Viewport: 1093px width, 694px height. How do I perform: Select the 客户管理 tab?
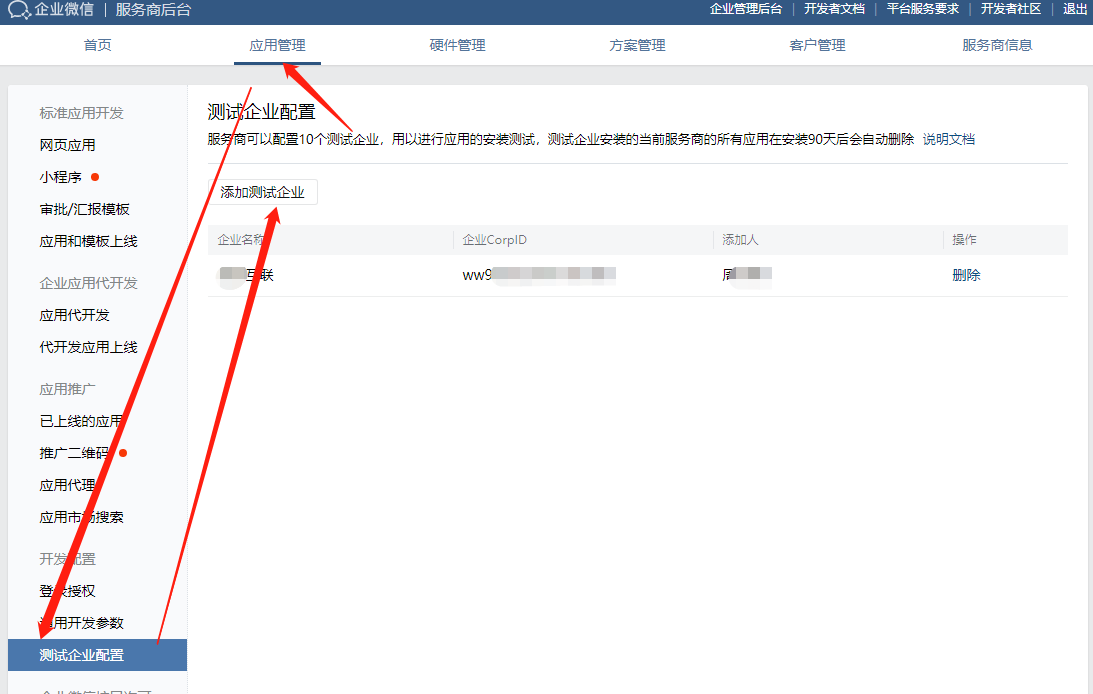pyautogui.click(x=817, y=45)
